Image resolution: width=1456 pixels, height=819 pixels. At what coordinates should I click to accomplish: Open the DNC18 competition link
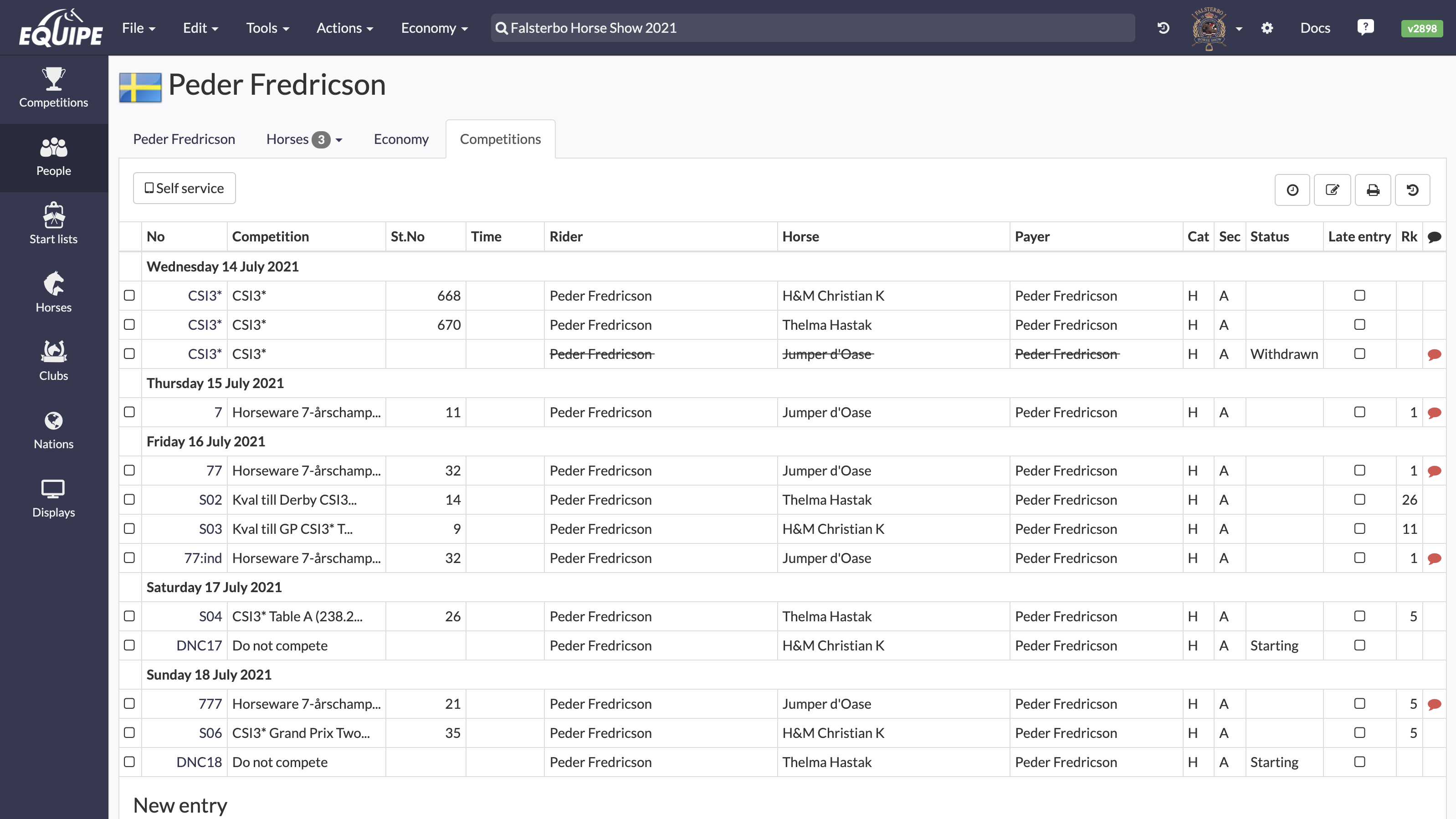(199, 762)
